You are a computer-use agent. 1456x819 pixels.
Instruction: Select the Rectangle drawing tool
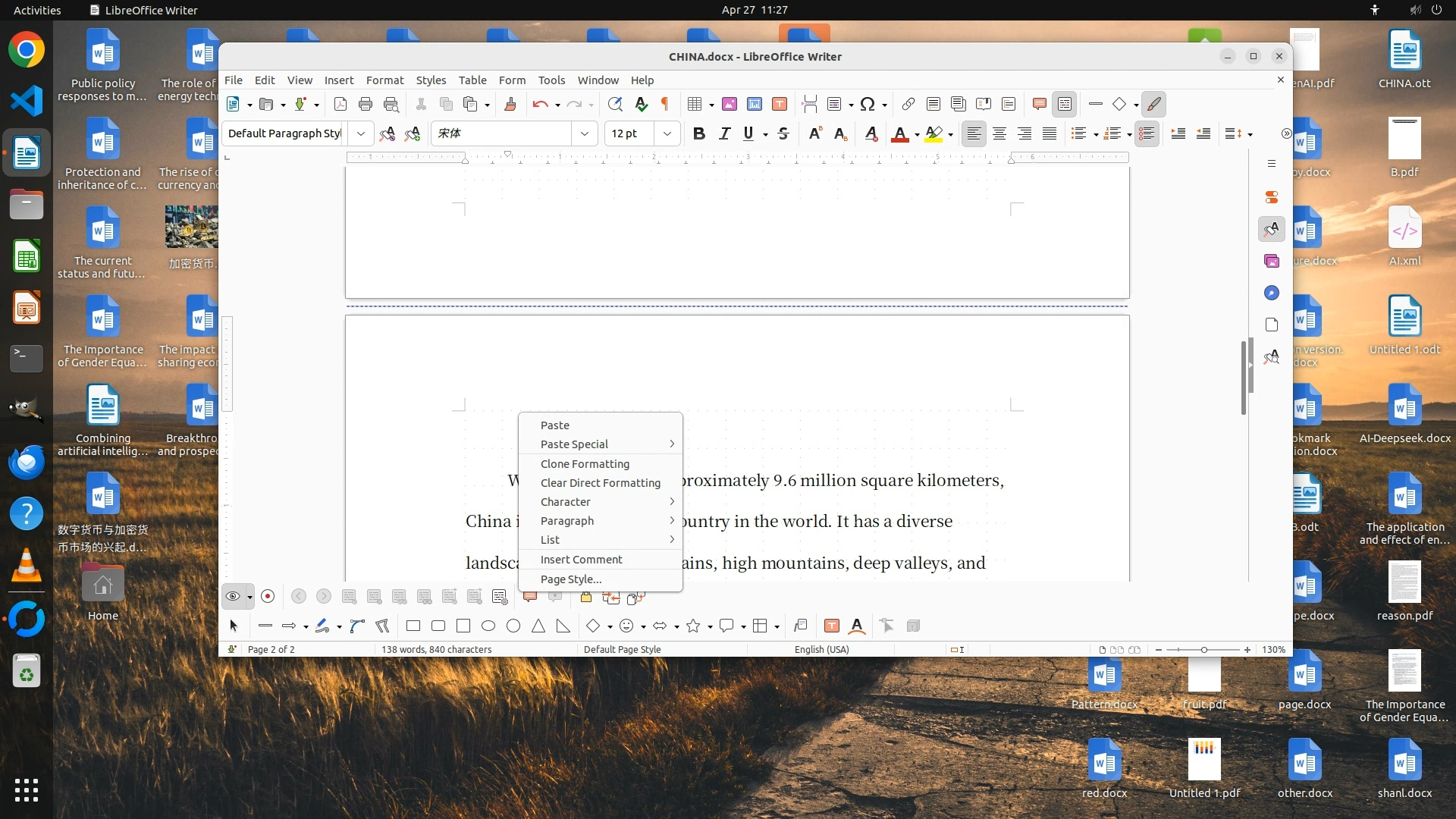pyautogui.click(x=413, y=626)
